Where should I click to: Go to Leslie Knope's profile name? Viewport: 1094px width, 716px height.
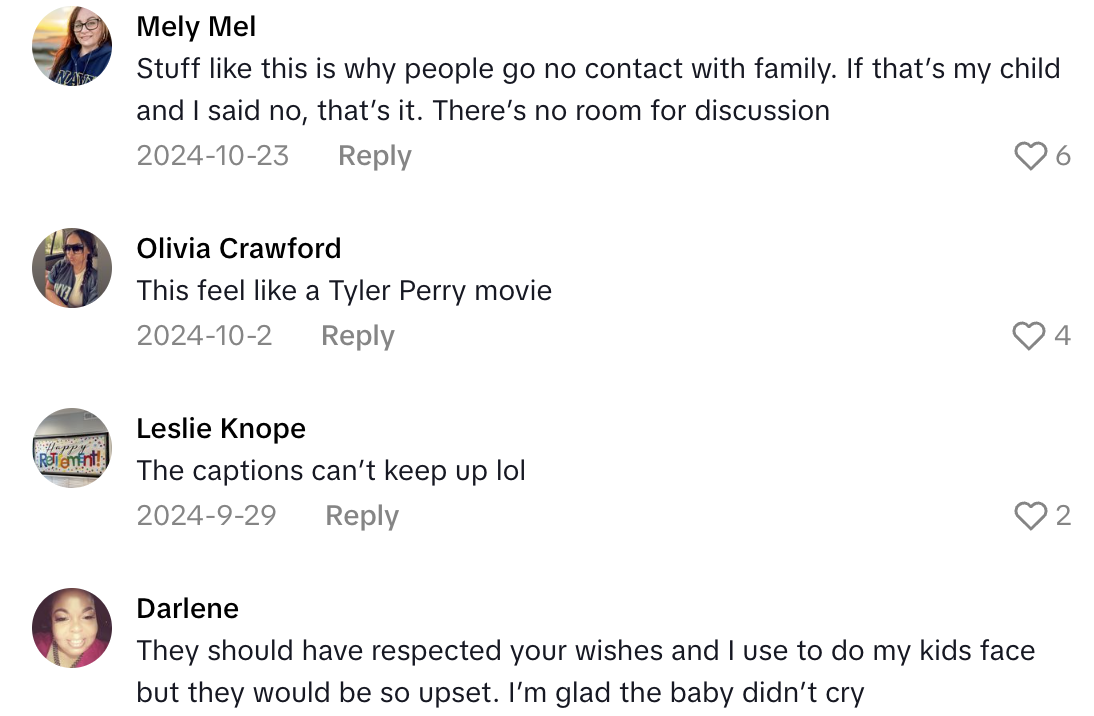pos(221,428)
